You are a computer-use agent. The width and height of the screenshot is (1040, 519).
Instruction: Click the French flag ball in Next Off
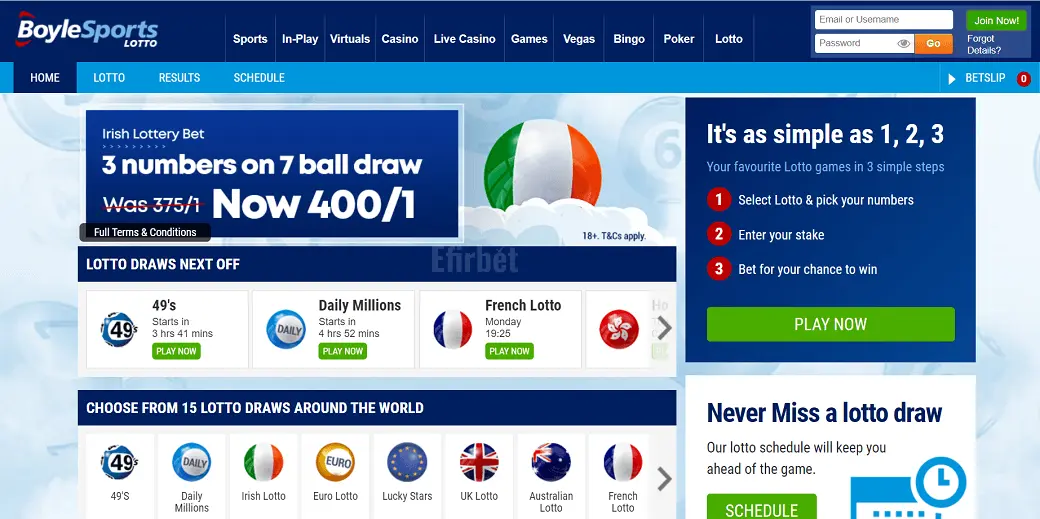[x=452, y=329]
